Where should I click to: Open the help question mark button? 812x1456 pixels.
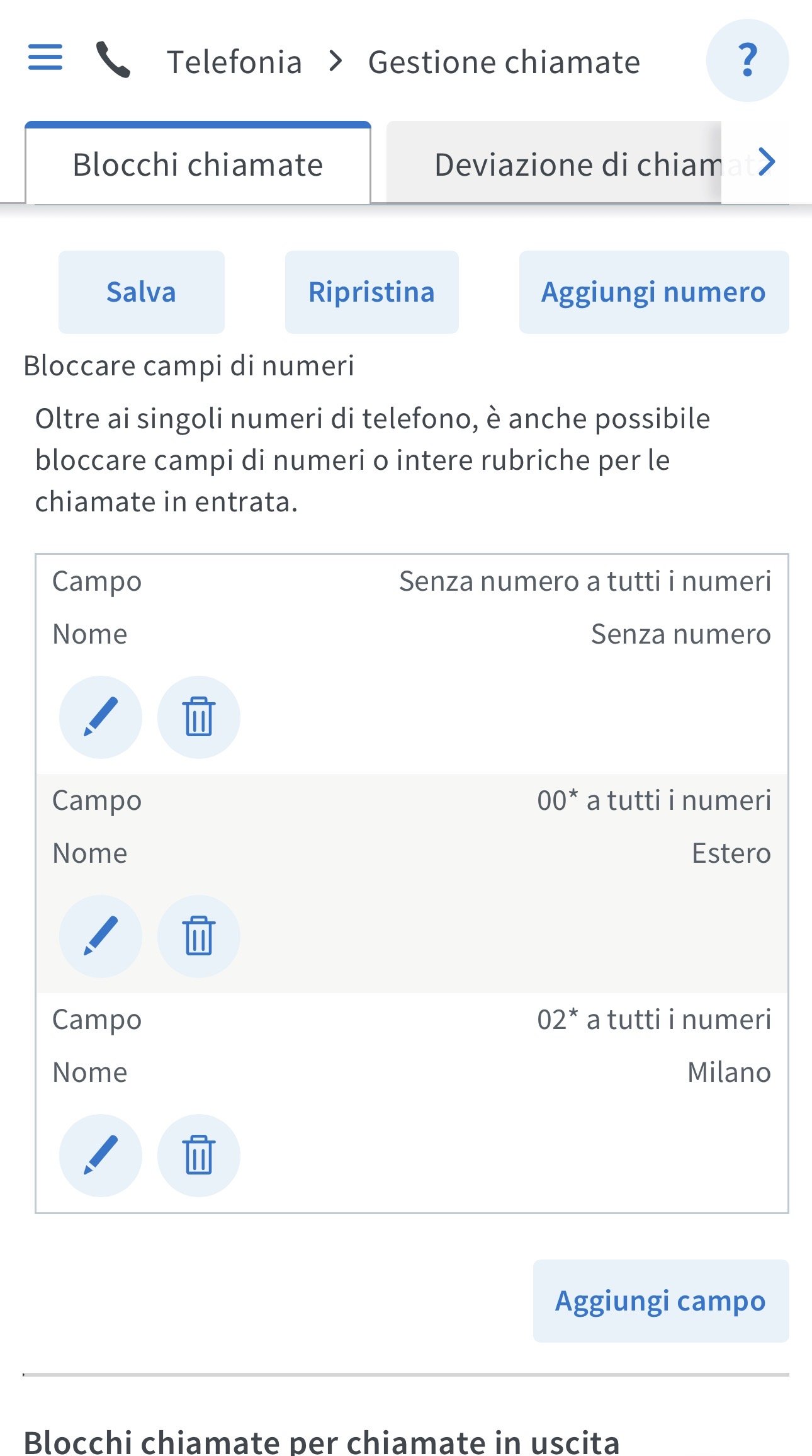(747, 60)
